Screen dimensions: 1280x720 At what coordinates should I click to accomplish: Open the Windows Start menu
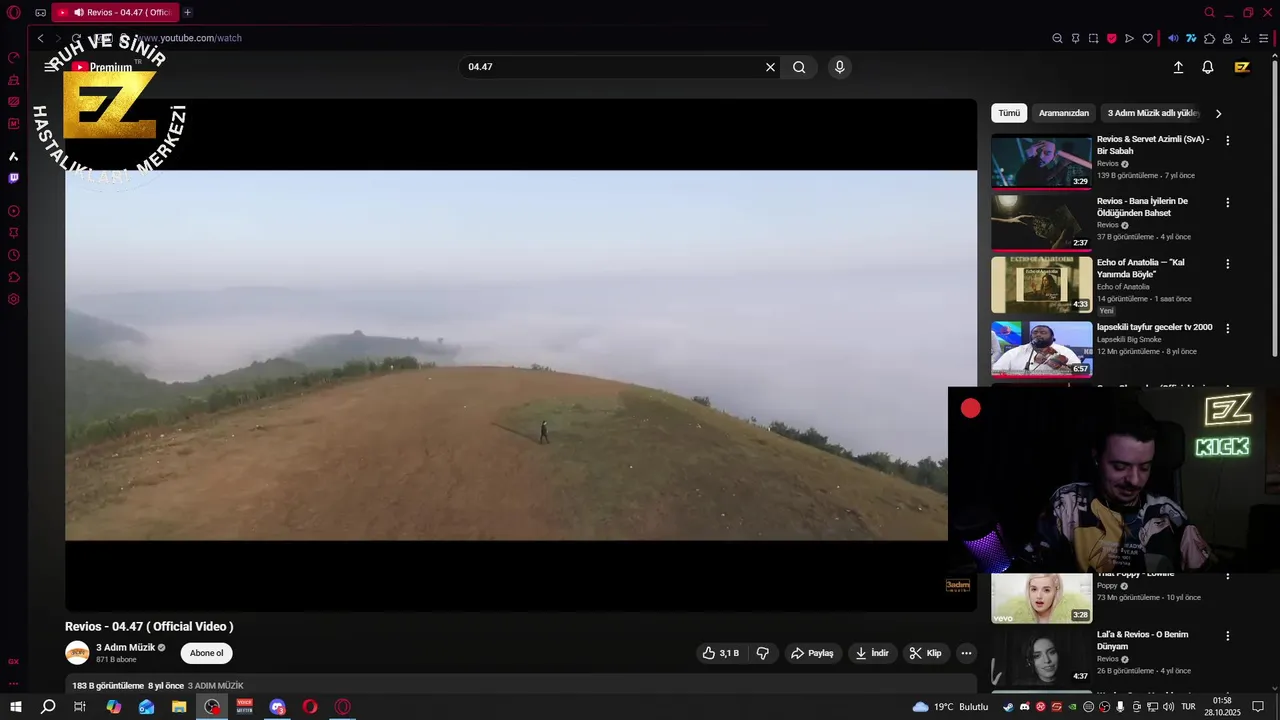point(16,707)
